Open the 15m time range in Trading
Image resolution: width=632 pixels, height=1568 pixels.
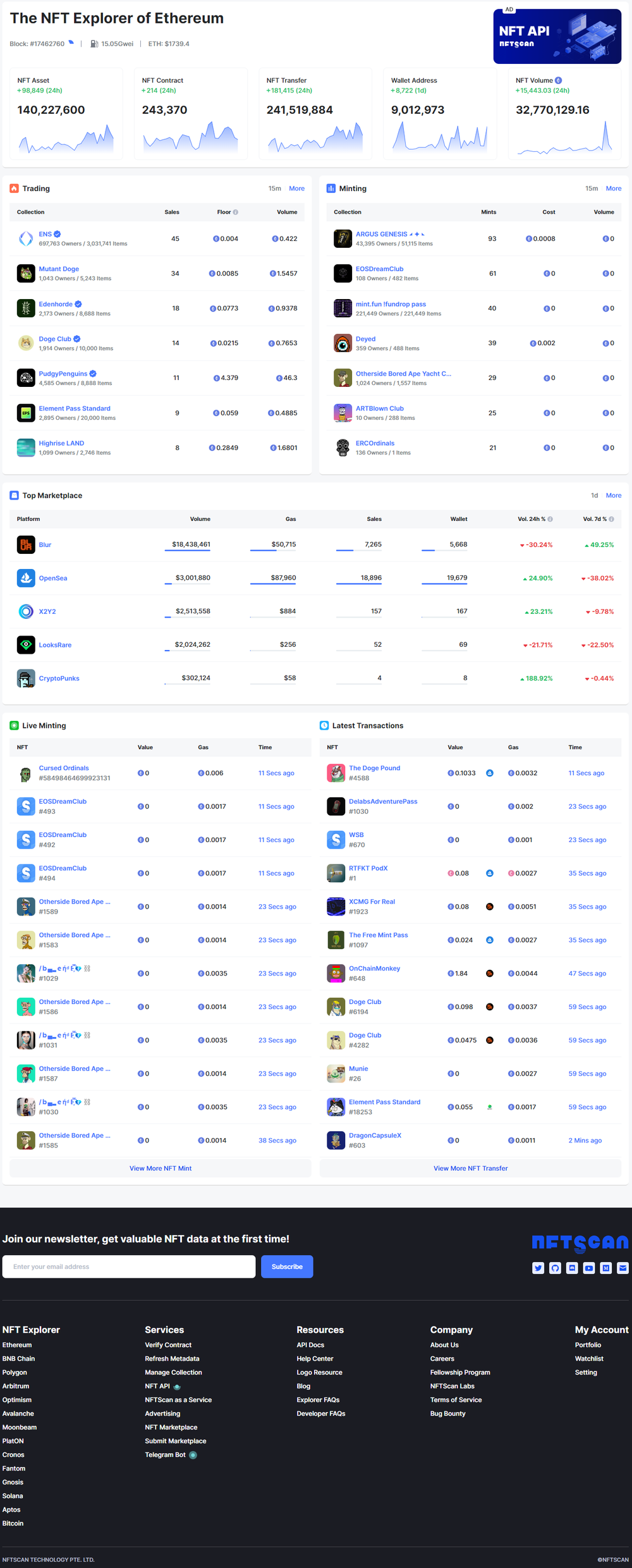click(275, 188)
